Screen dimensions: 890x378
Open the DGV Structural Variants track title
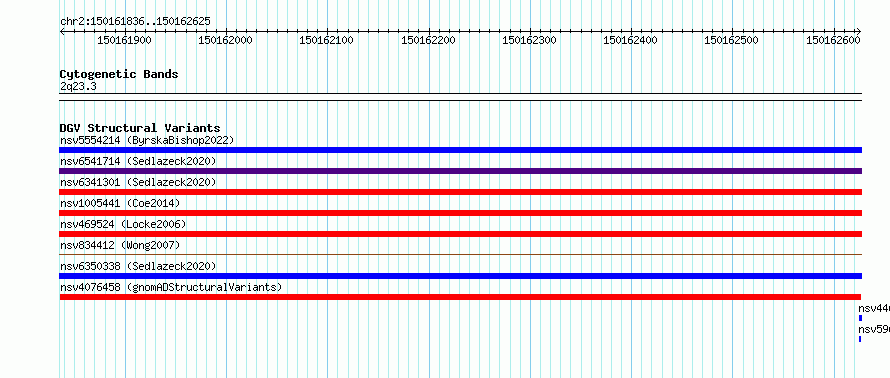point(140,128)
